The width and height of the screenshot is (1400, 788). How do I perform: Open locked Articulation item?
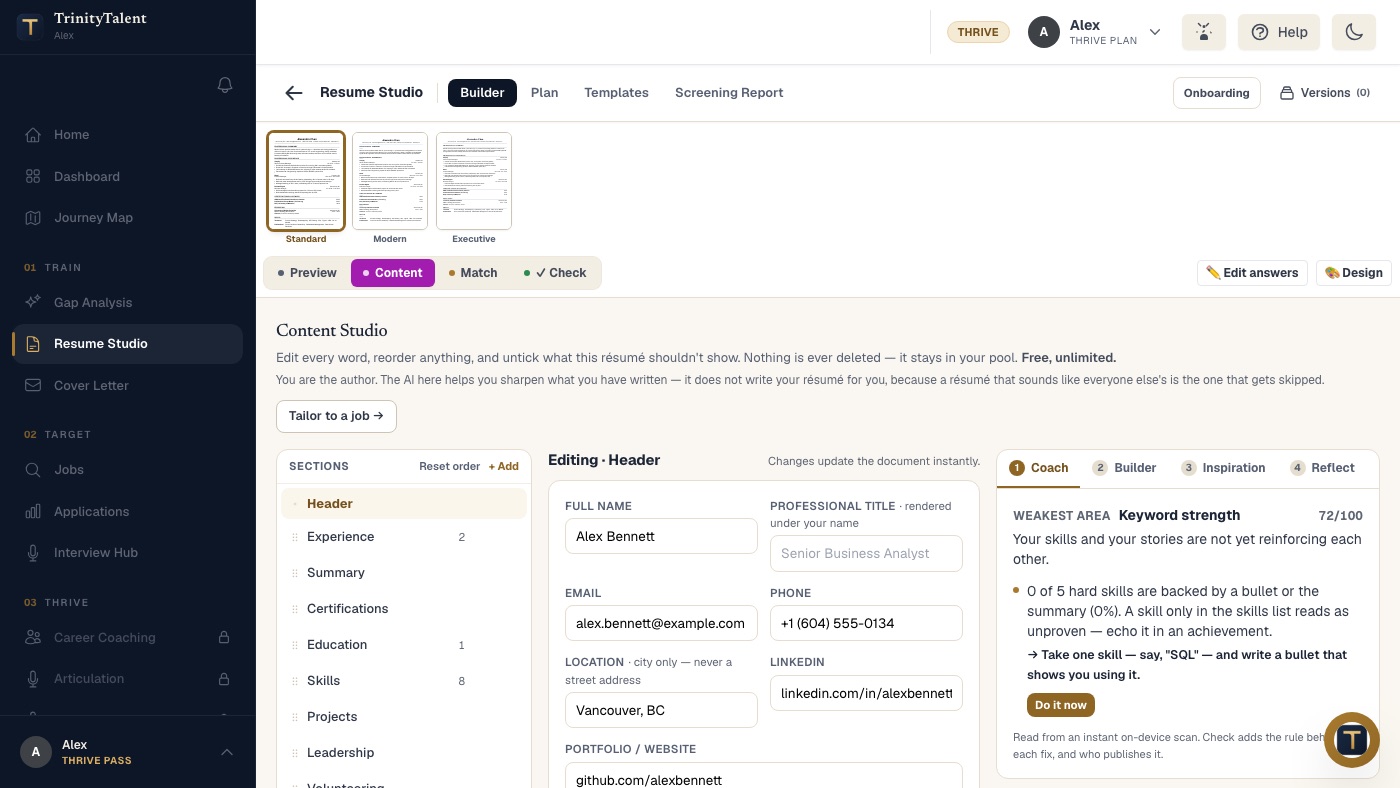(x=128, y=678)
